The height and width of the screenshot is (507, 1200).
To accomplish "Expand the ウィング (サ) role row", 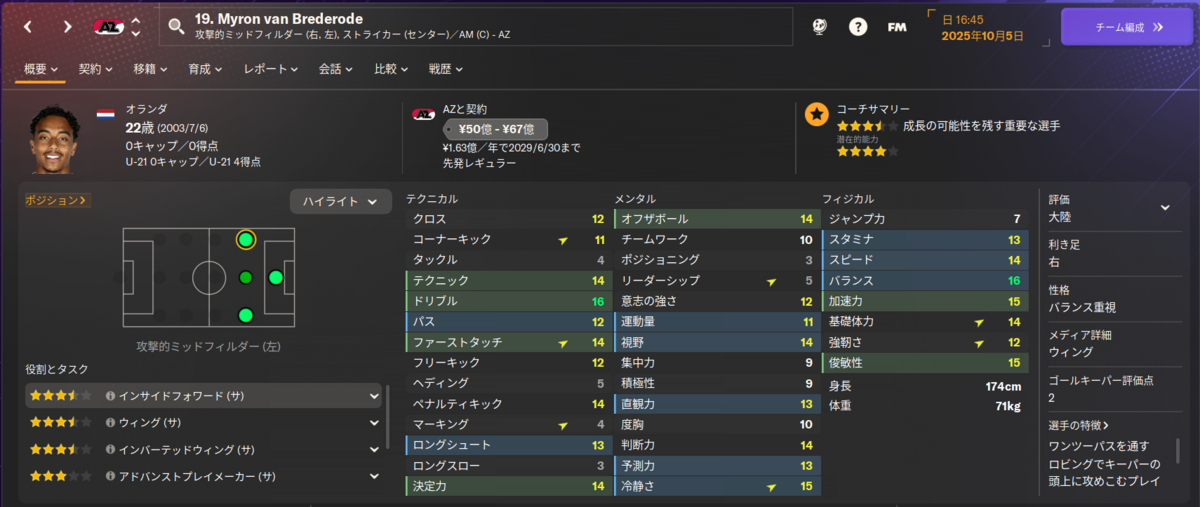I will [x=203, y=423].
